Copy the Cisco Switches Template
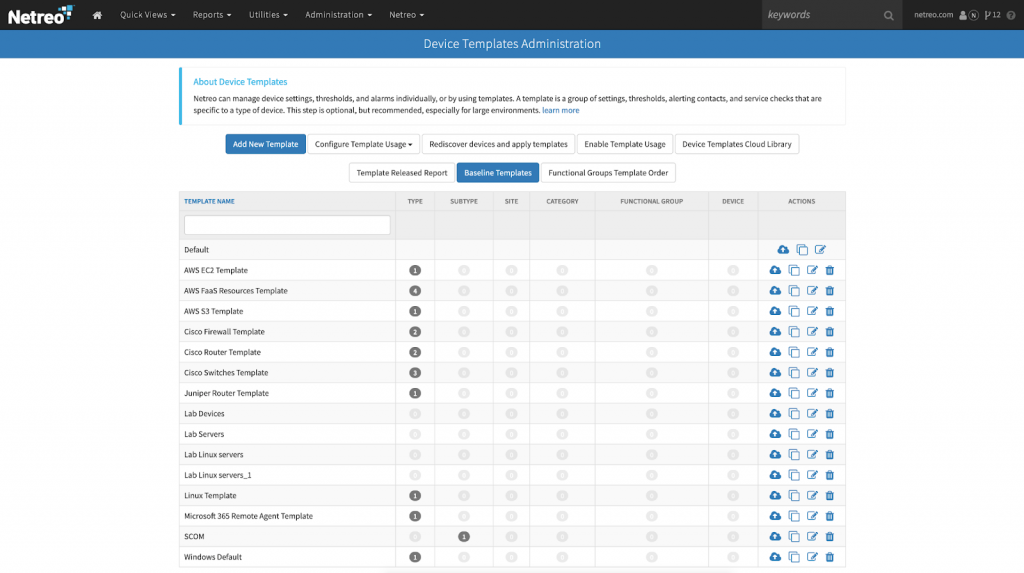Viewport: 1024px width, 573px height. click(x=794, y=372)
